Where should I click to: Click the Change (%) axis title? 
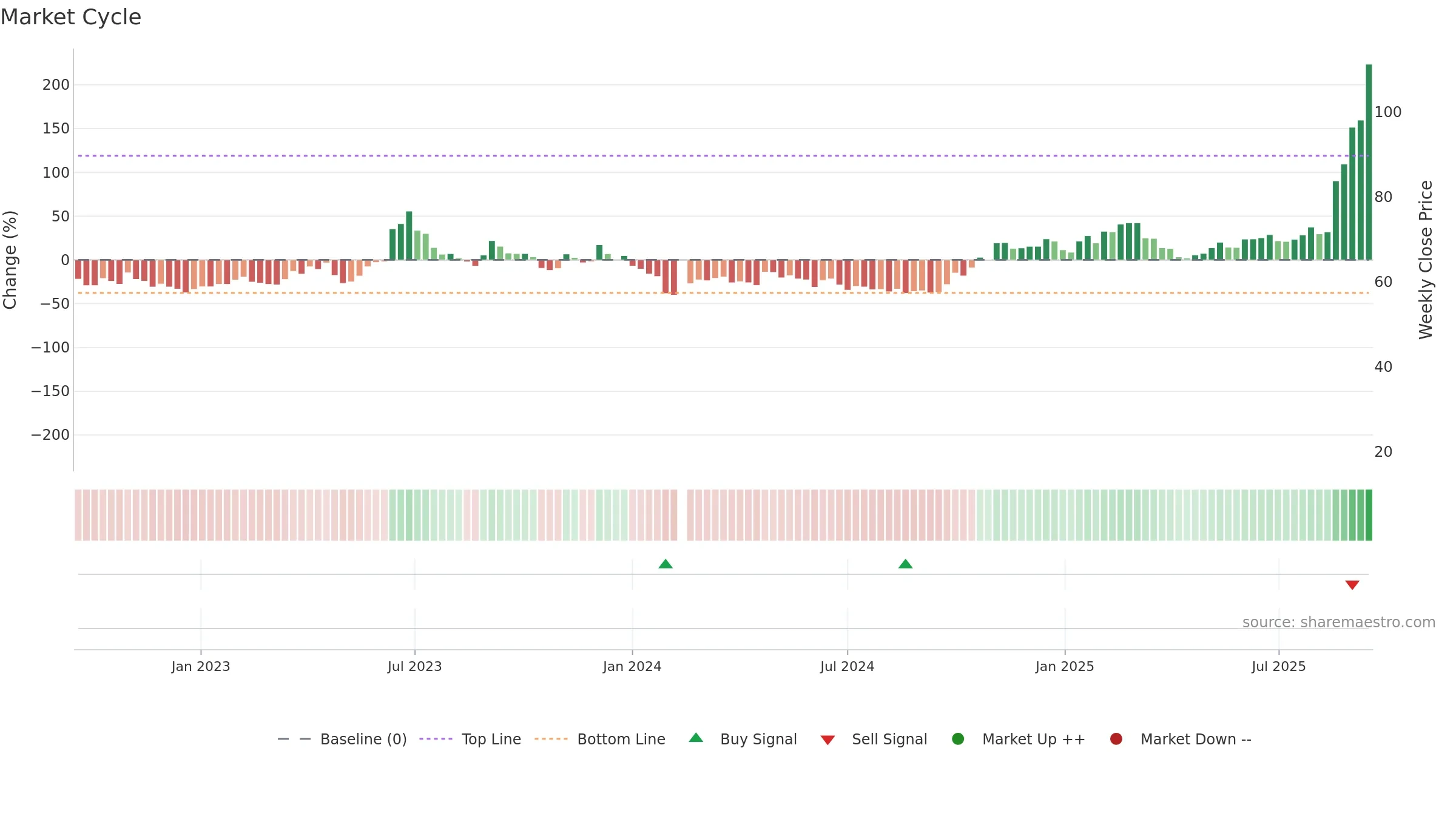click(10, 260)
